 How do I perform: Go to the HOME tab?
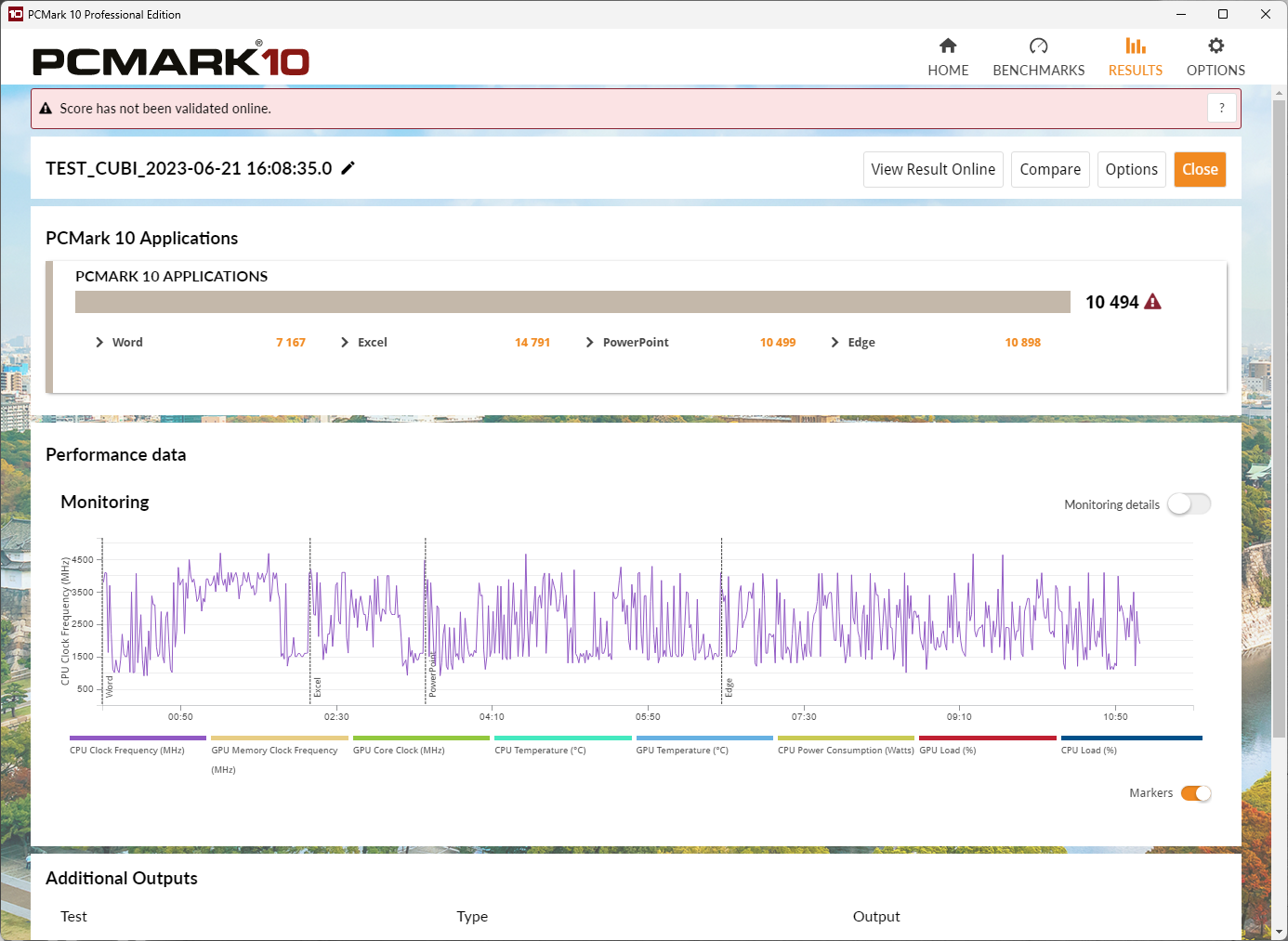948,71
